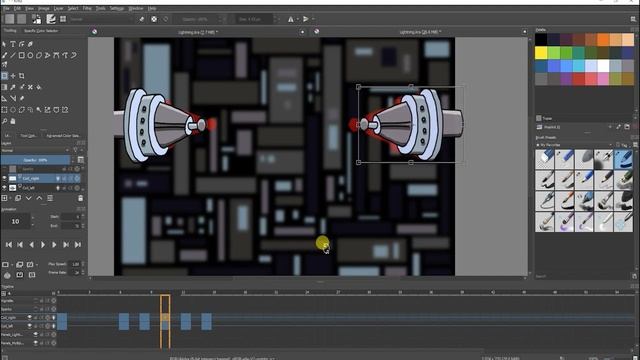Toggle visibility of Coil_right layer

coord(4,178)
